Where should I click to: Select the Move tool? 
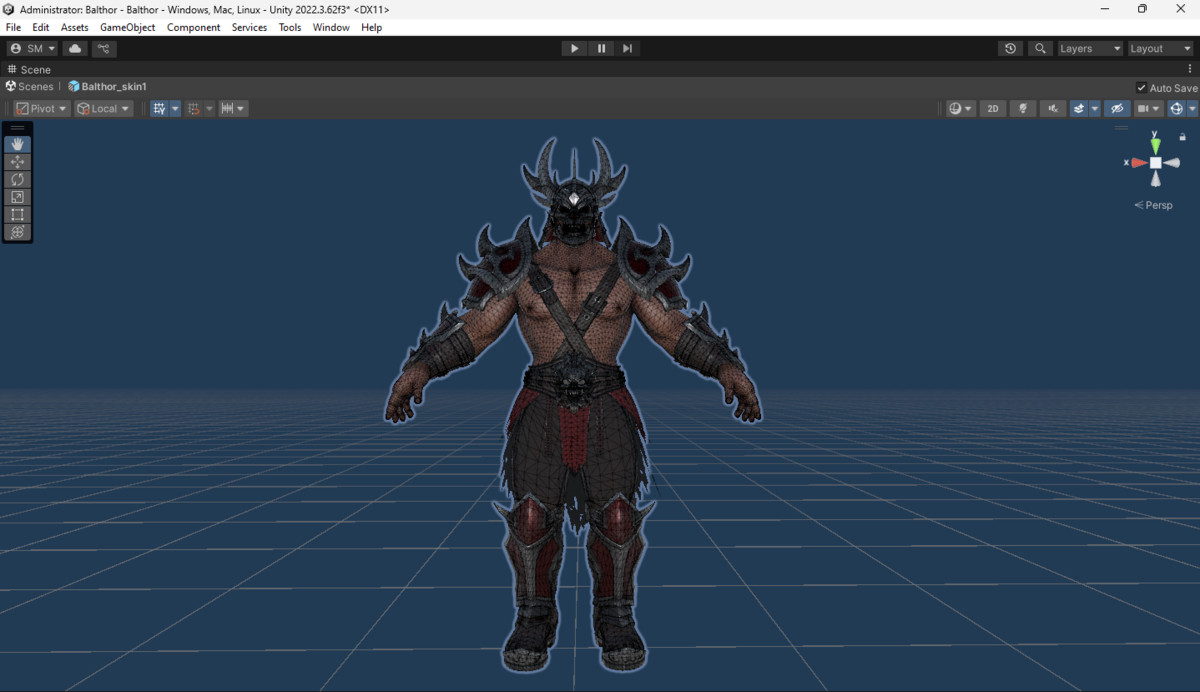click(x=17, y=162)
